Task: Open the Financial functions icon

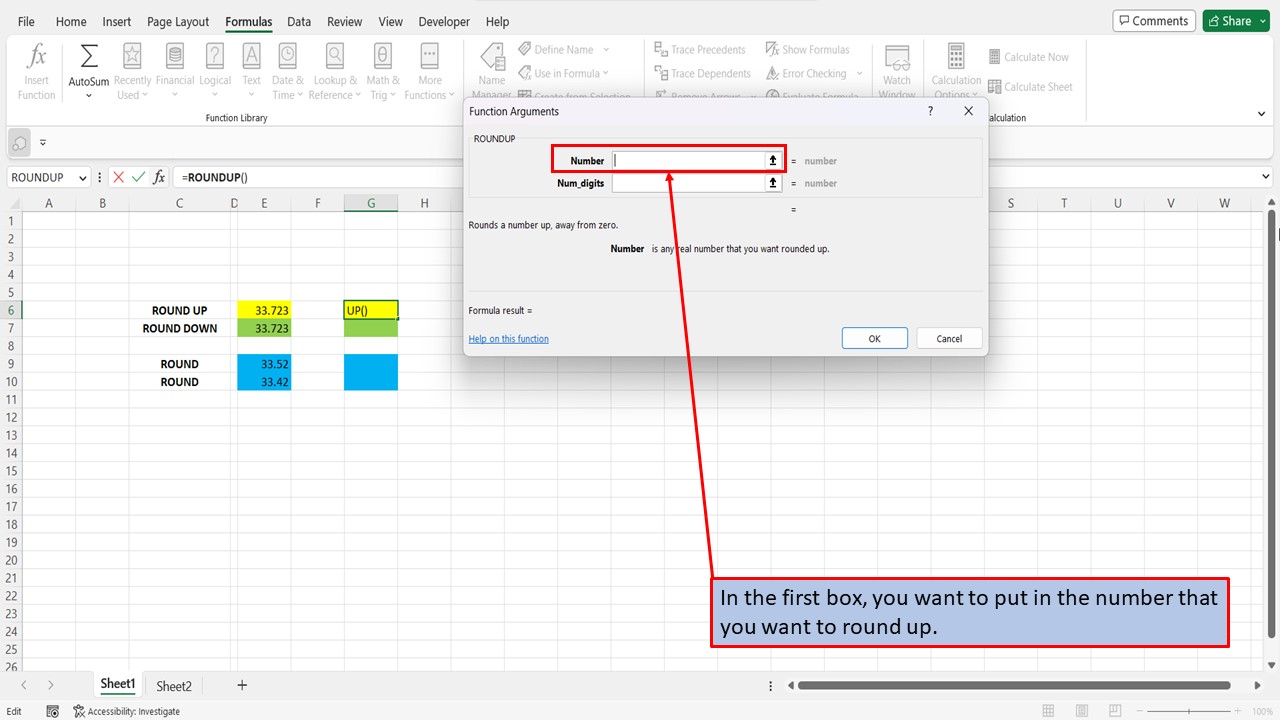Action: tap(175, 68)
